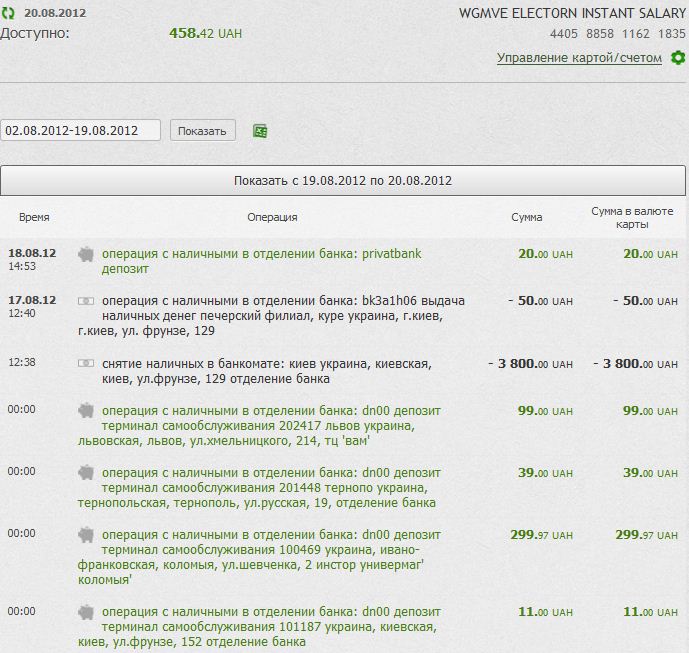The height and width of the screenshot is (653, 689).
Task: Click the - 3 800.00 UAH amount in Сумма column
Action: pos(530,363)
